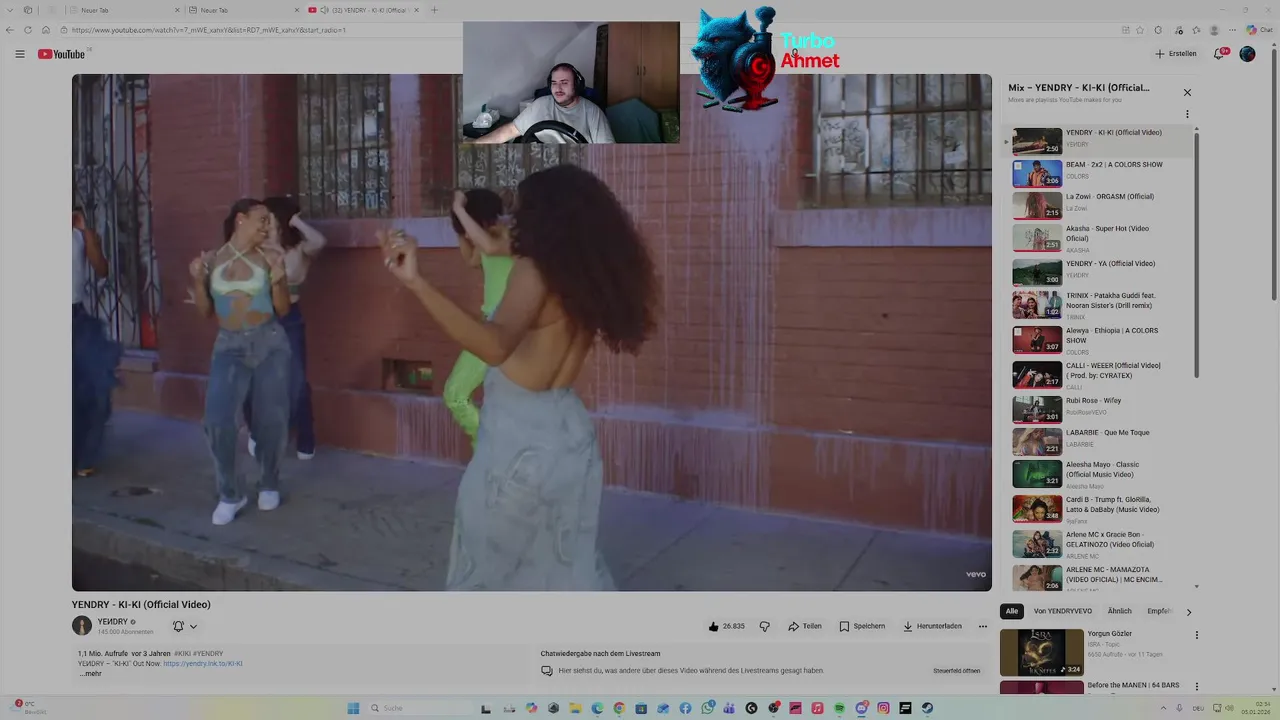Open a new browser tab
This screenshot has height=720, width=1280.
click(x=434, y=10)
